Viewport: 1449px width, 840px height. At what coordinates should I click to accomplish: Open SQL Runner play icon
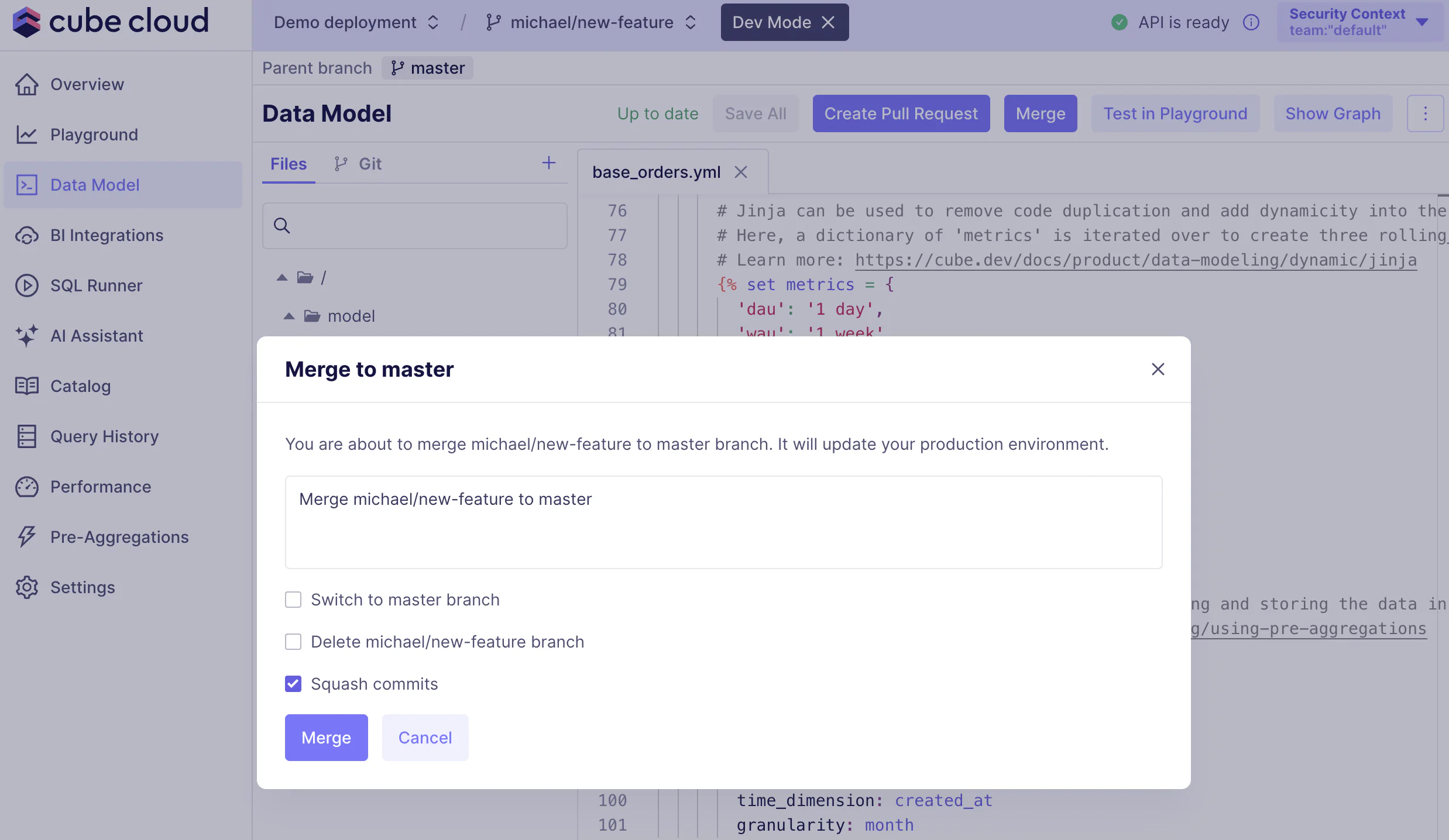click(27, 285)
